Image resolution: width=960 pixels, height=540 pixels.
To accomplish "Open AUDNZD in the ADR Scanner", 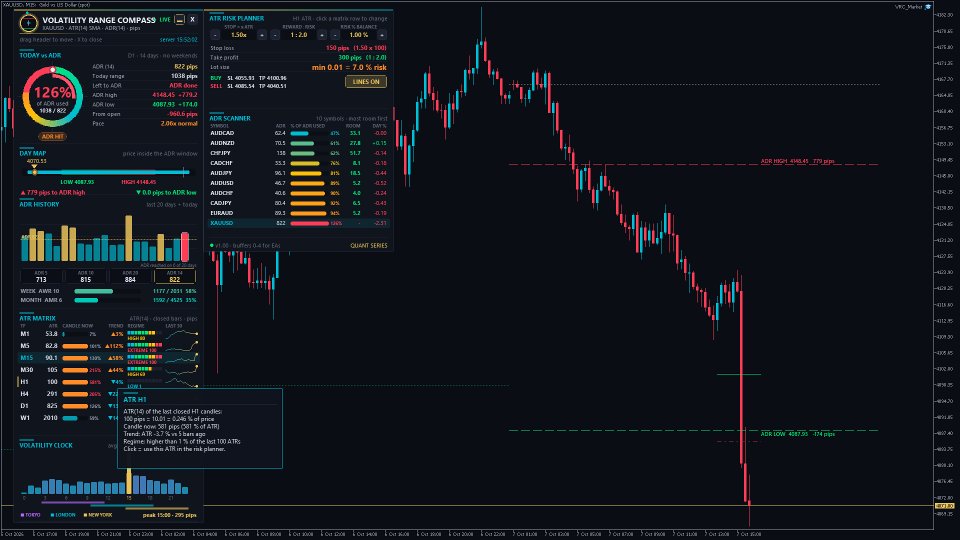I will click(x=299, y=143).
